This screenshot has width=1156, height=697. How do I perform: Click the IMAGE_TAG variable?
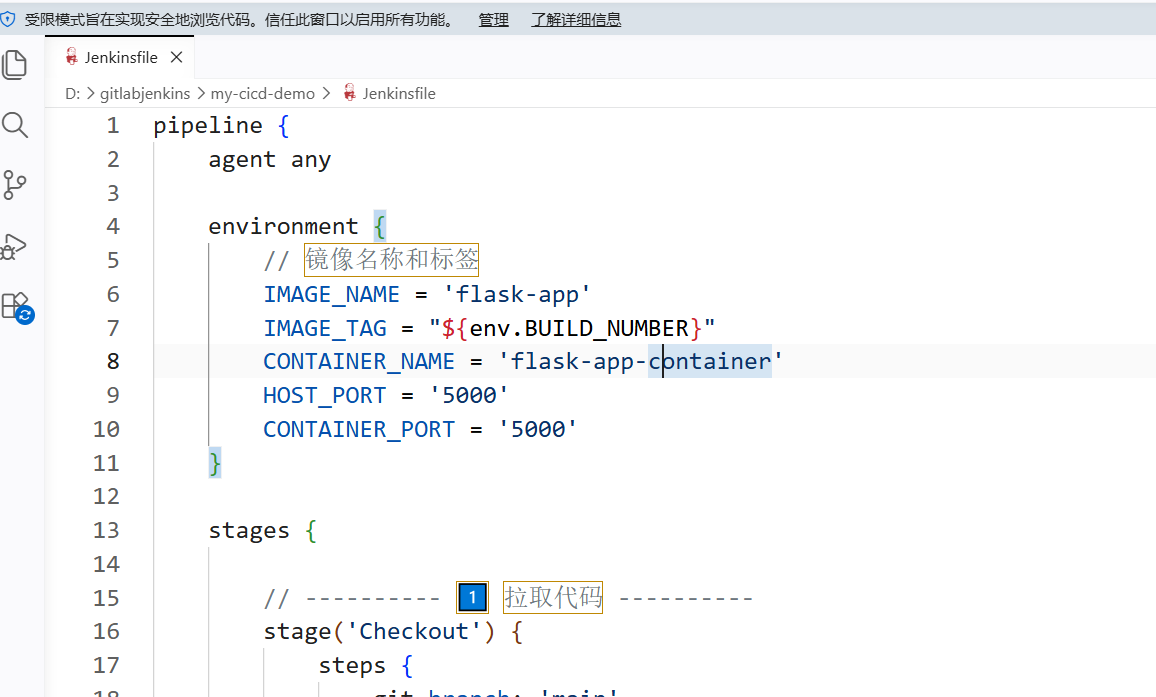(x=325, y=328)
